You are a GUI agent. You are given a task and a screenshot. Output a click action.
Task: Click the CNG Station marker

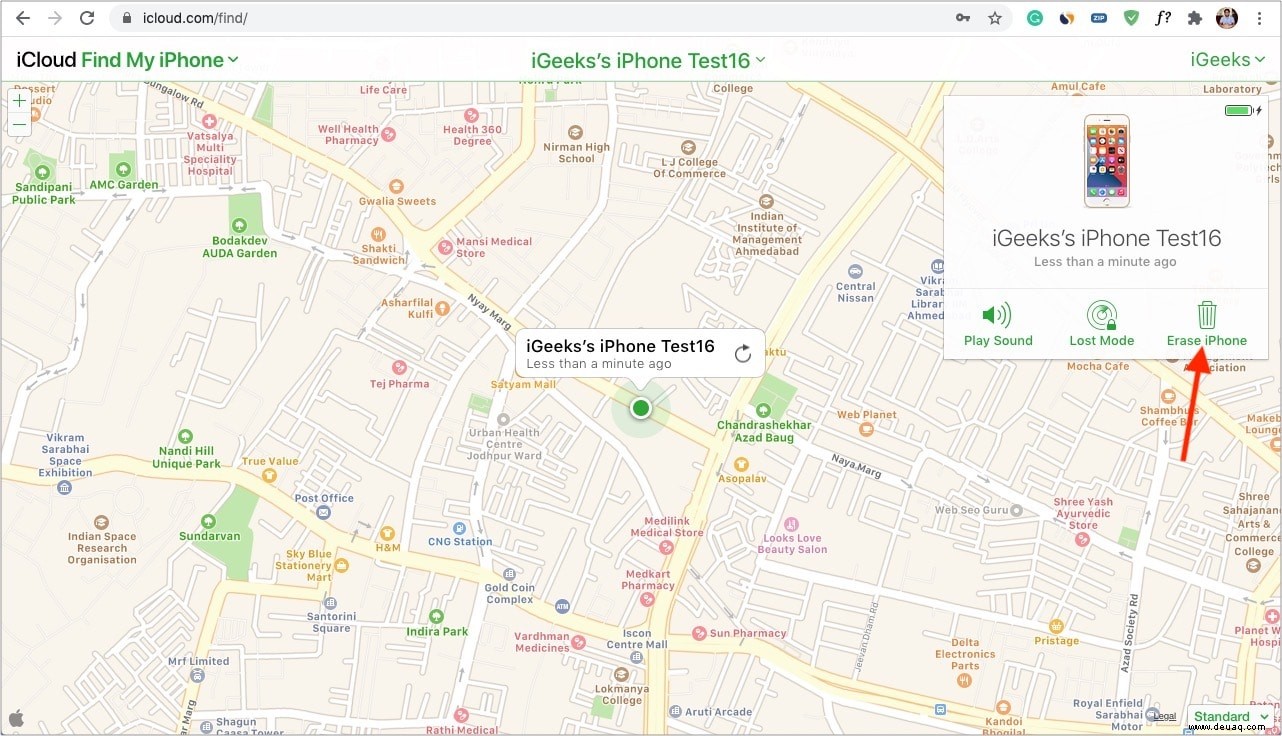pyautogui.click(x=459, y=528)
